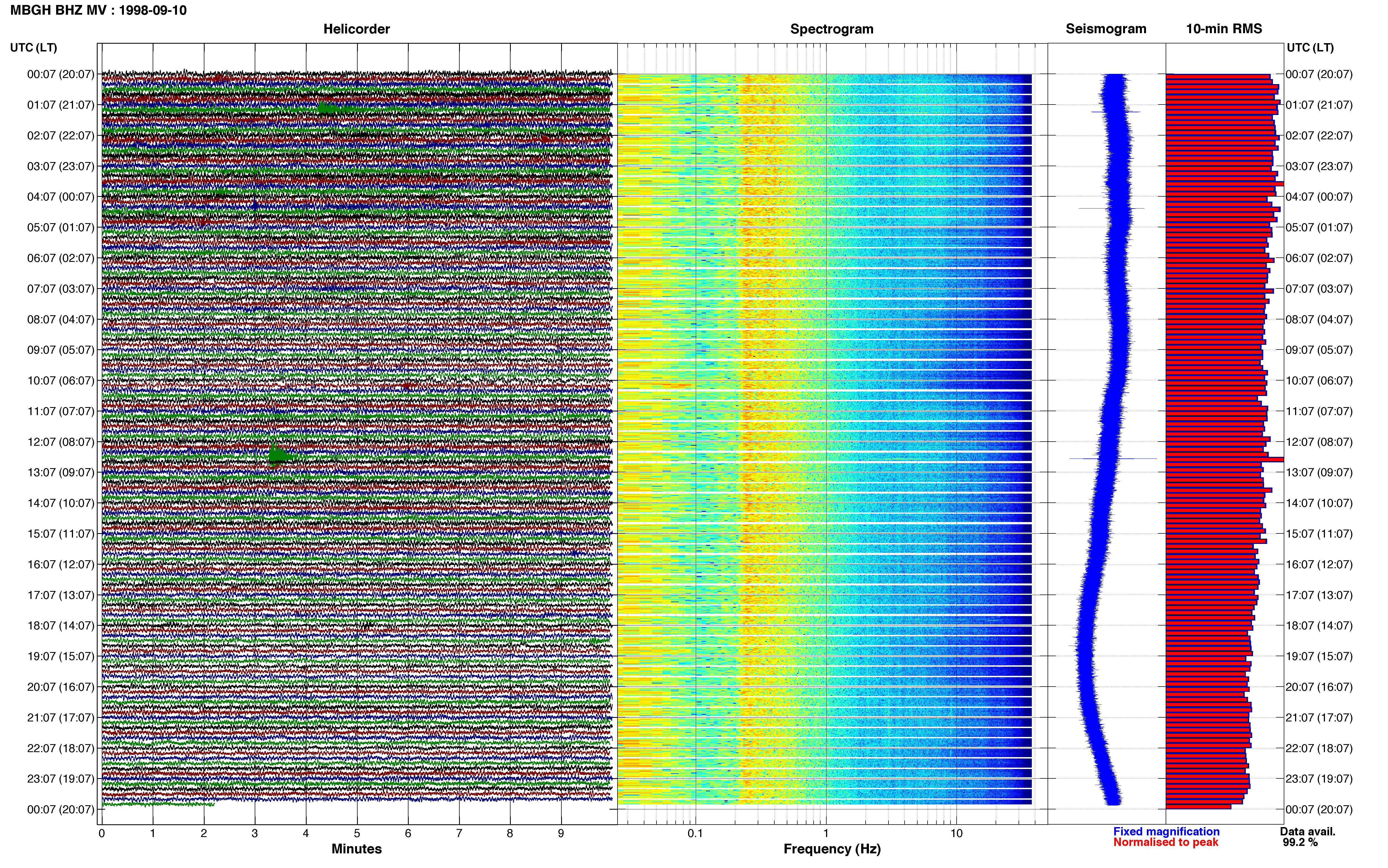Click right-axis time label '07:07 (03:07)'
The height and width of the screenshot is (868, 1388).
(1319, 289)
